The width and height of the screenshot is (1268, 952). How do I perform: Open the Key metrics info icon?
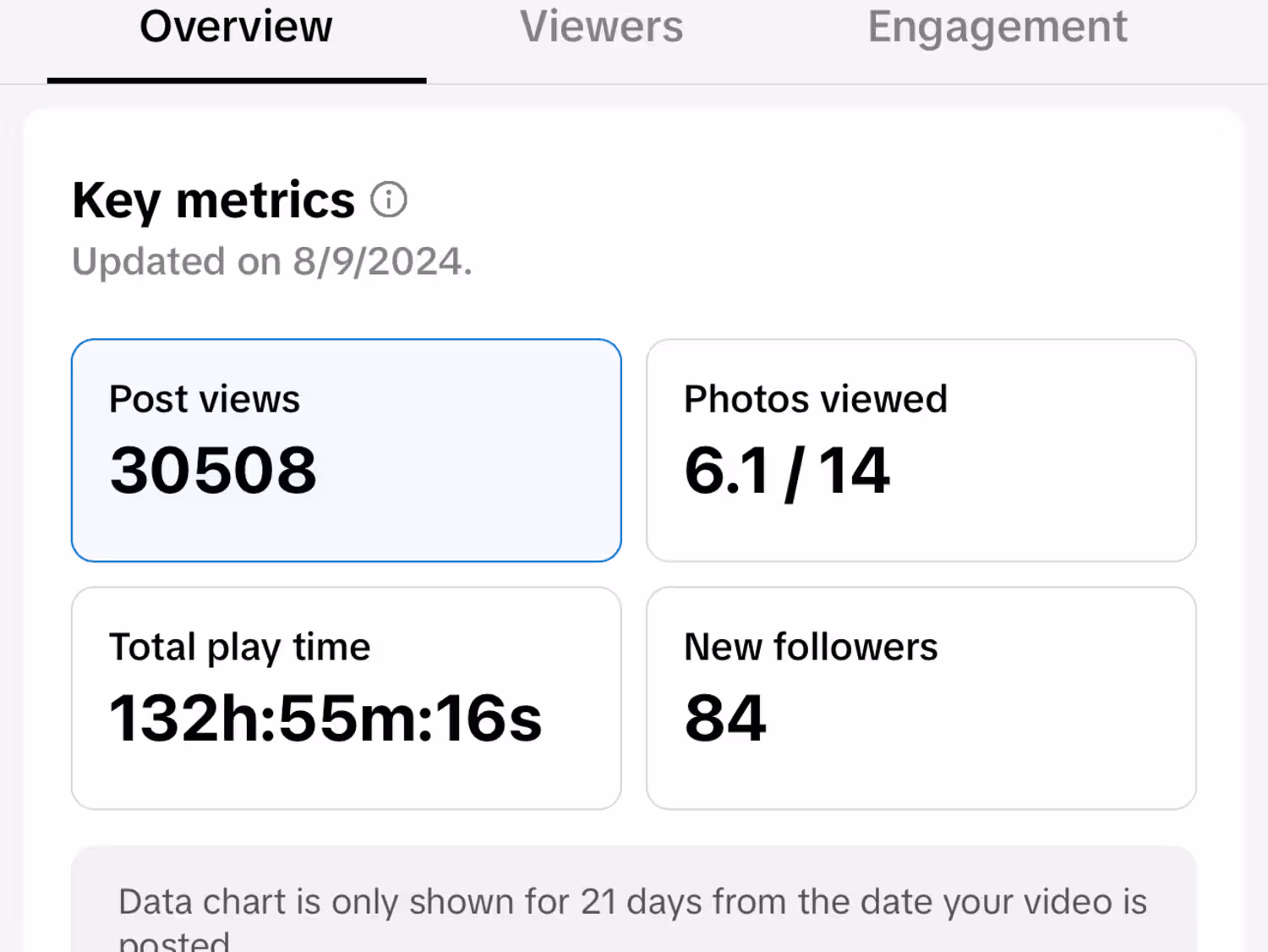tap(389, 200)
